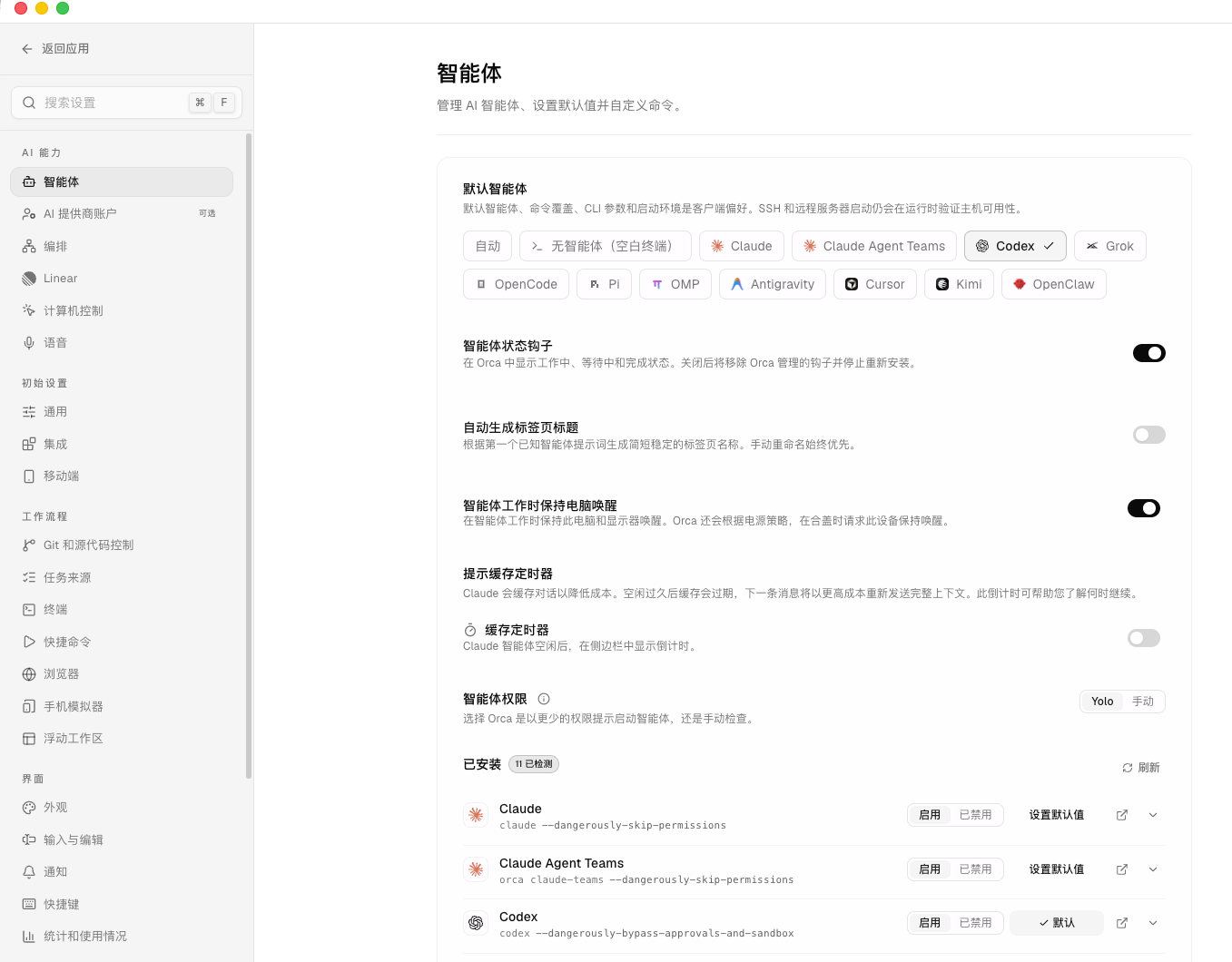
Task: Click the robot icon of the 智能体 sidebar item
Action: pyautogui.click(x=29, y=182)
